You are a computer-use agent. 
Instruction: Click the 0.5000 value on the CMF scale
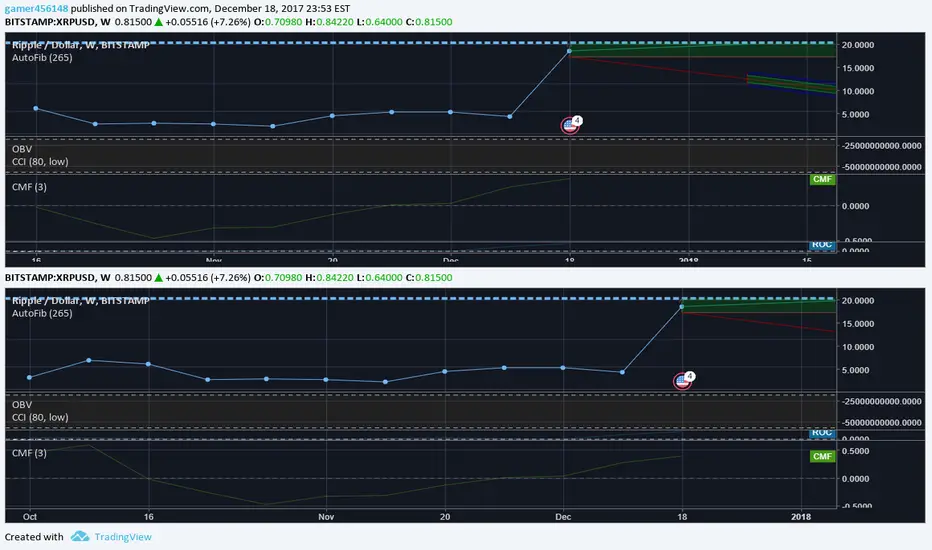click(x=855, y=451)
